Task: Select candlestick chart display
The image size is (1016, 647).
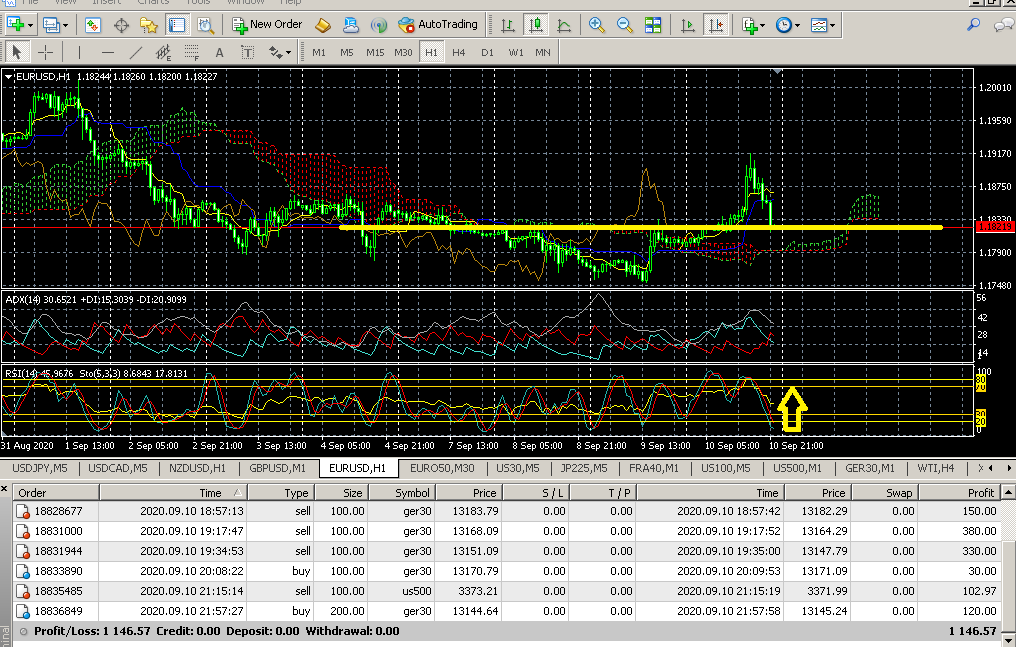Action: pos(536,25)
